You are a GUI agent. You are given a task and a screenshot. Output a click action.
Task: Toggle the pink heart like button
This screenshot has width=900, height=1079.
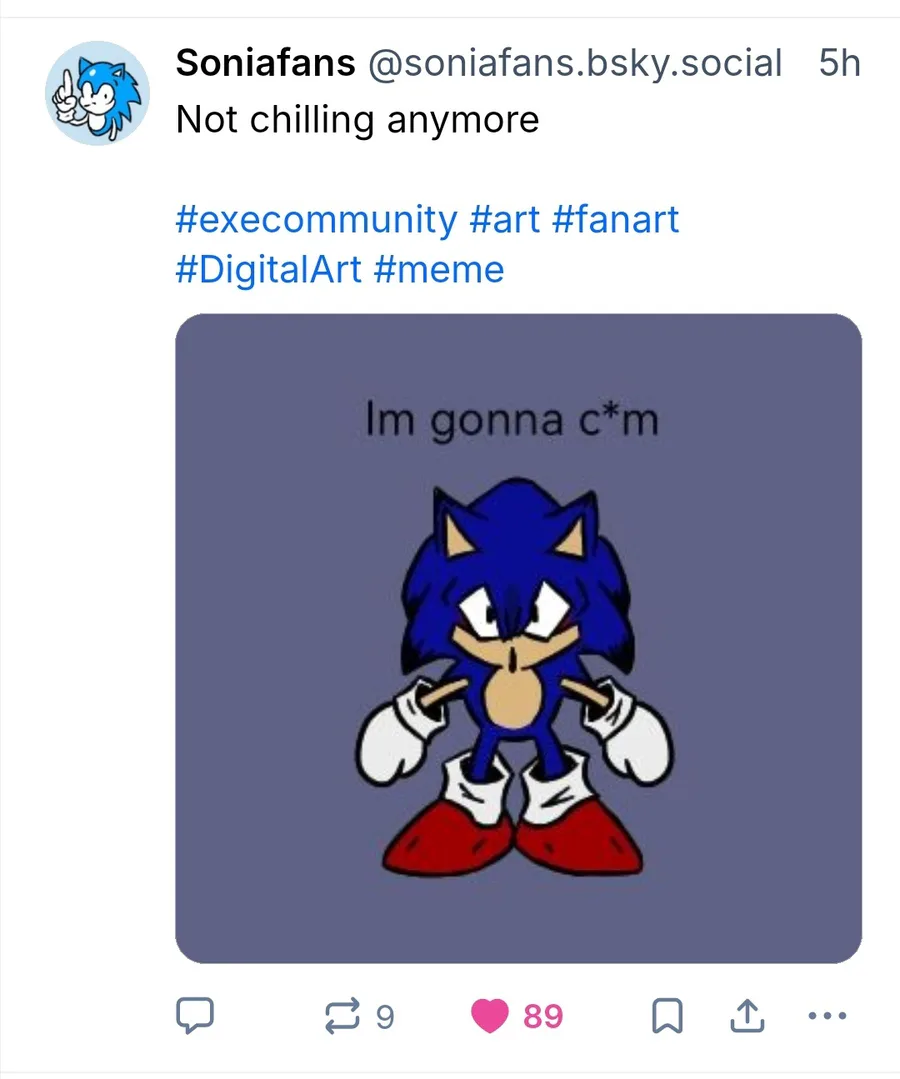(490, 1016)
